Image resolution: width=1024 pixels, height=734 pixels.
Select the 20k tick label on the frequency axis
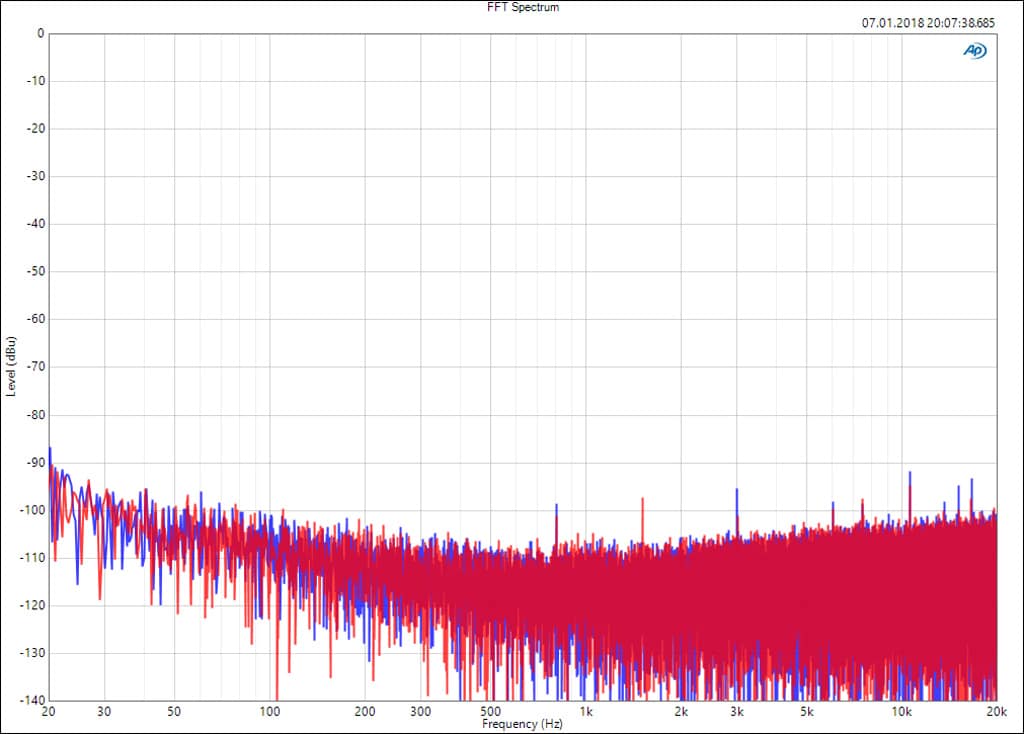pos(996,713)
